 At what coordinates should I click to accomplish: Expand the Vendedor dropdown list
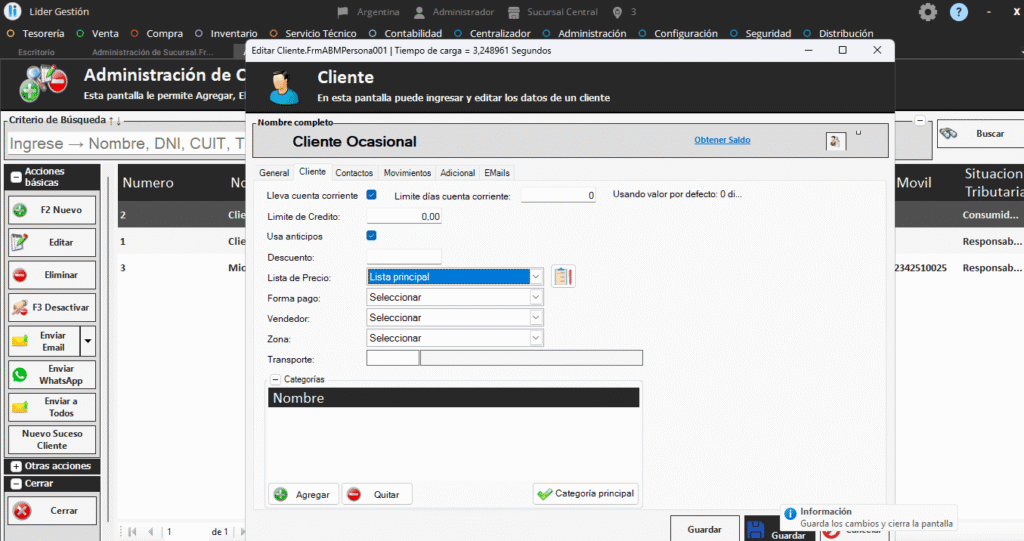[536, 318]
